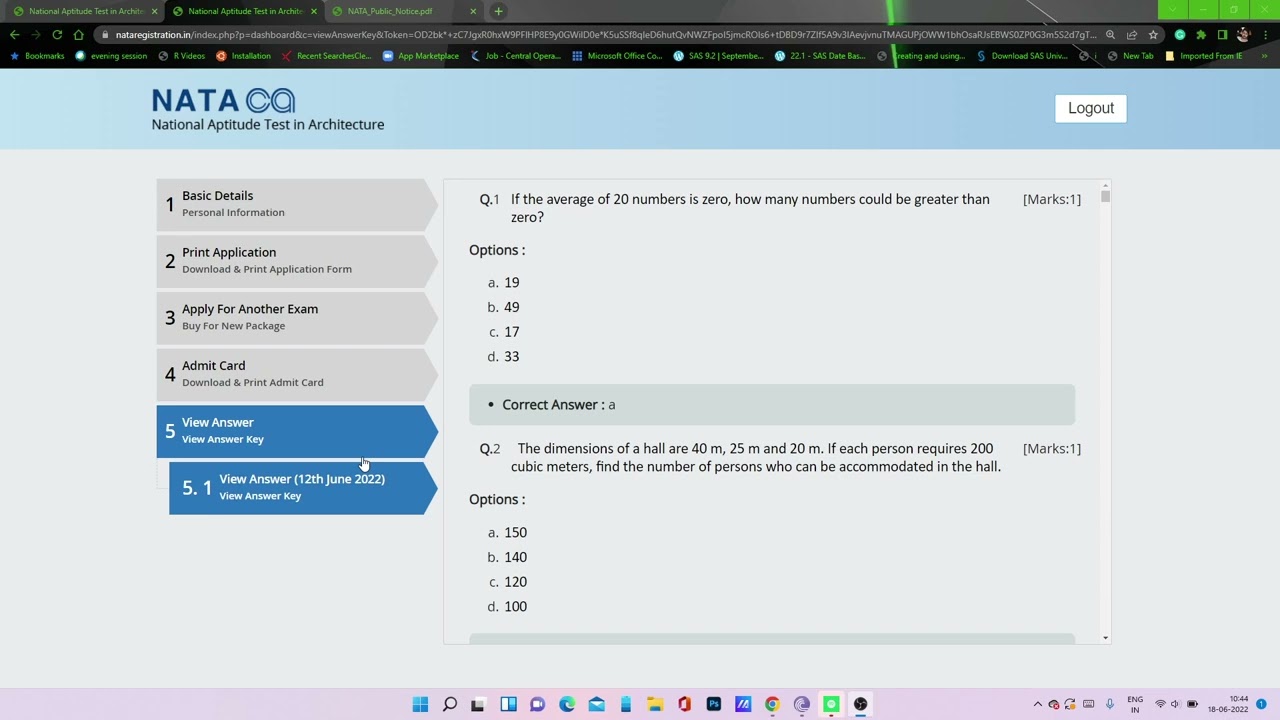Click the 'Correct Answer : a' text
Image resolution: width=1280 pixels, height=720 pixels.
[x=559, y=405]
